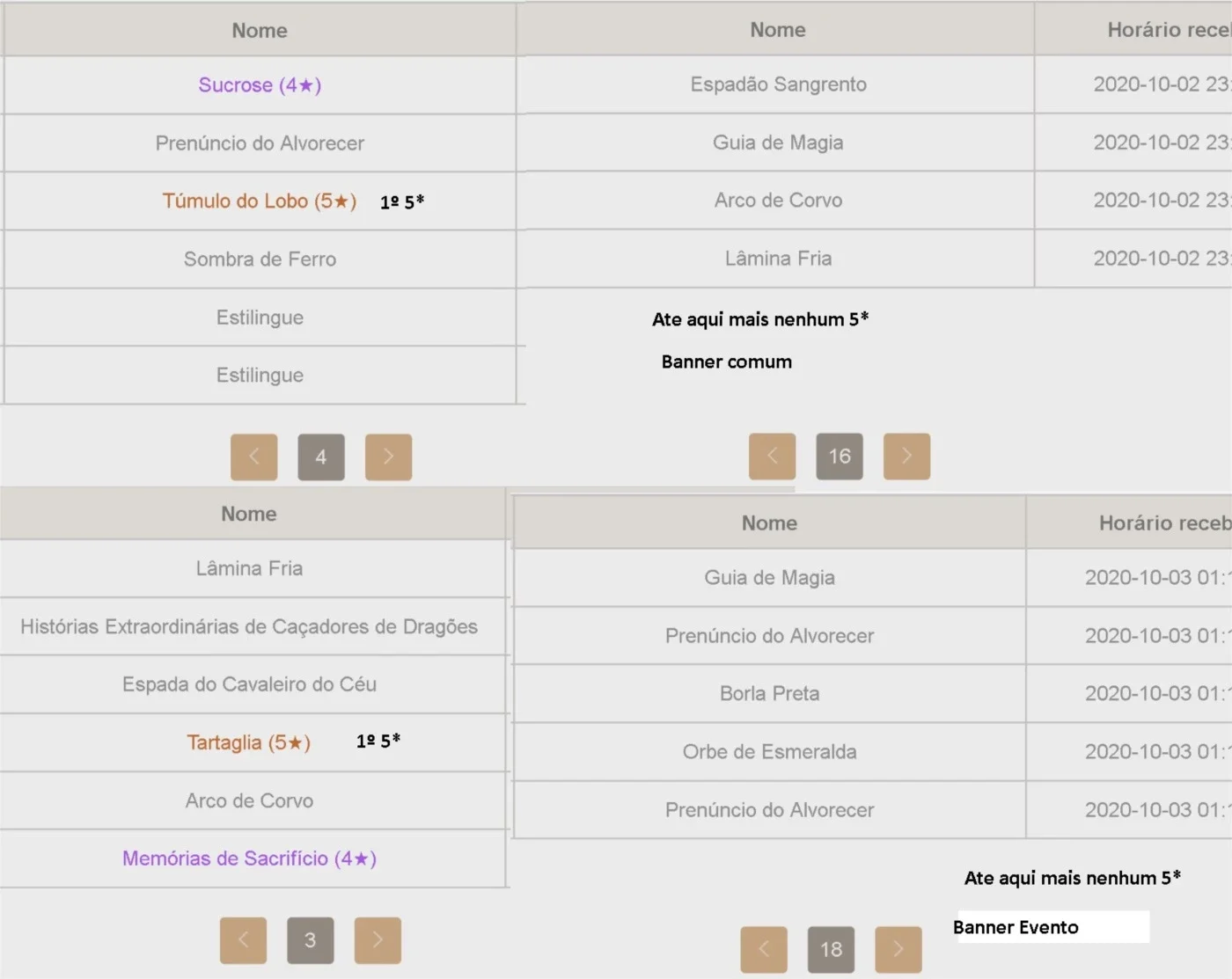This screenshot has width=1232, height=979.
Task: Select the Tartaglia (5★) entry
Action: point(249,743)
